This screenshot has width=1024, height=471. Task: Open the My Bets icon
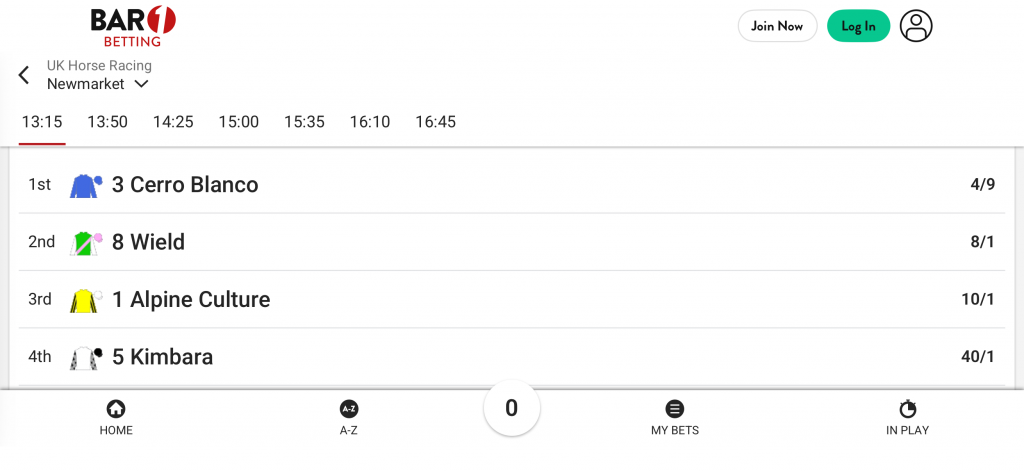click(675, 409)
